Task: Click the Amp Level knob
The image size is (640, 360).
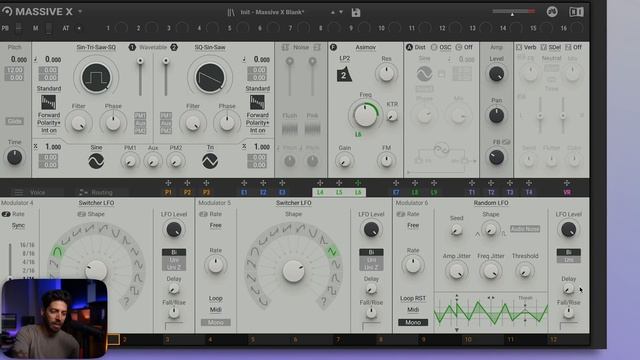Action: click(x=496, y=74)
